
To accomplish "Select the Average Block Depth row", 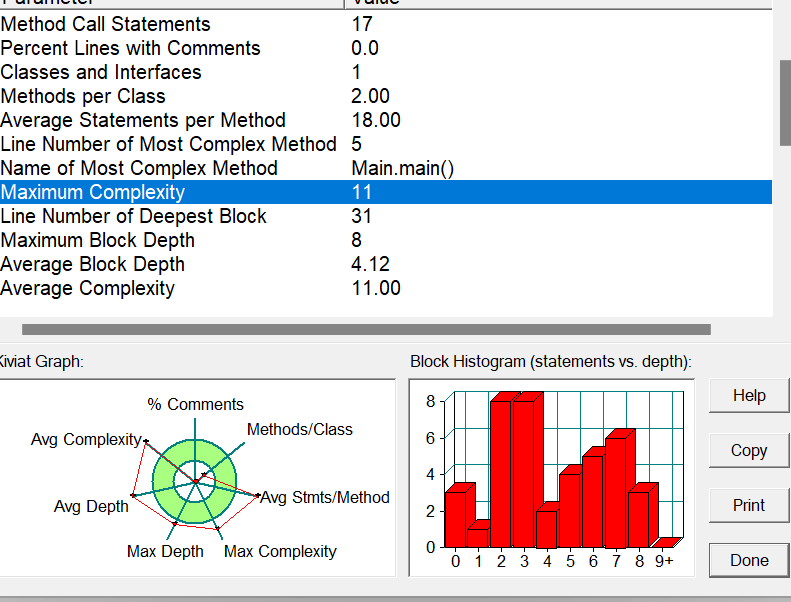I will pos(386,264).
